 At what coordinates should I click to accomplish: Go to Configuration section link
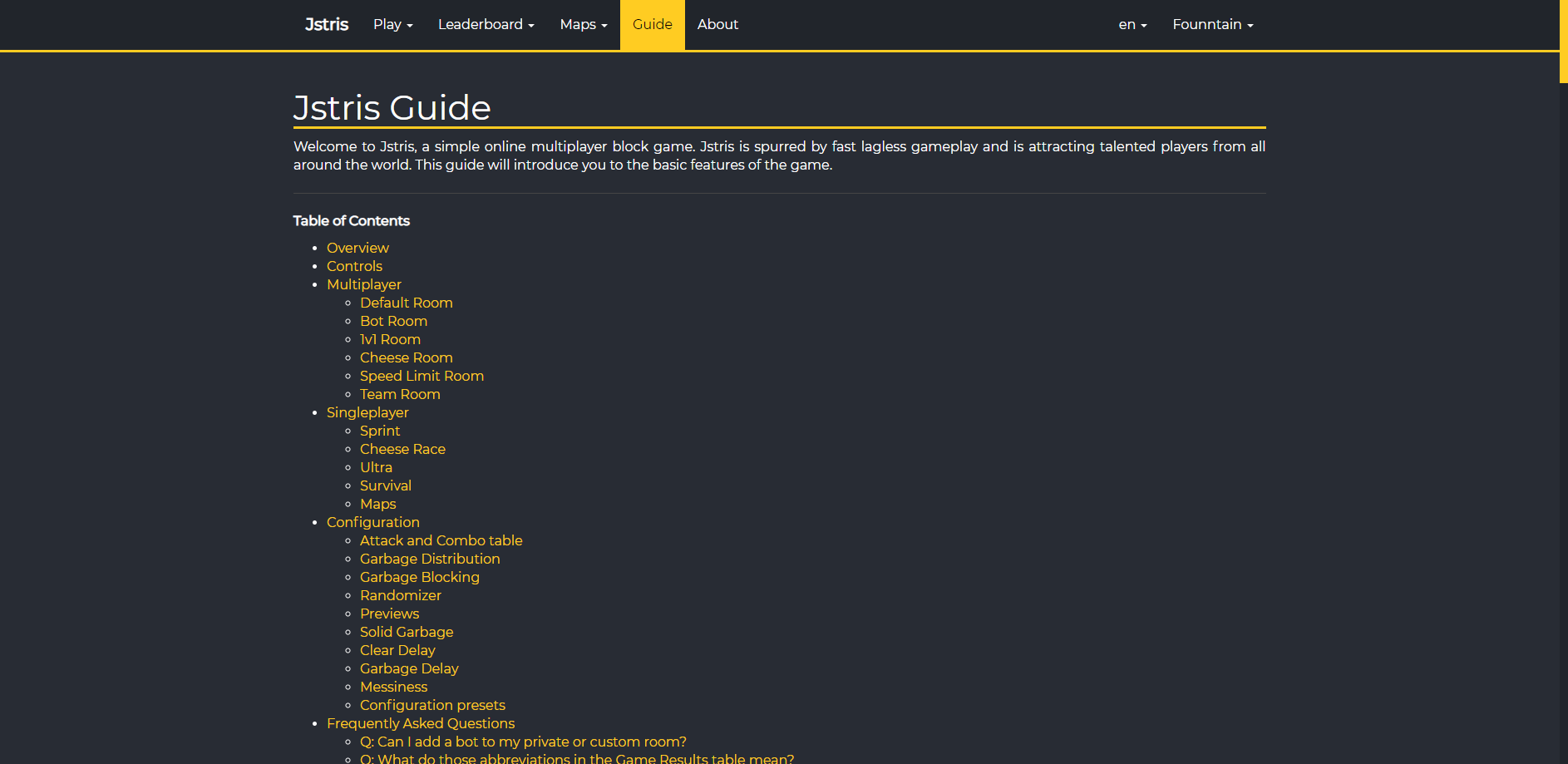point(373,522)
